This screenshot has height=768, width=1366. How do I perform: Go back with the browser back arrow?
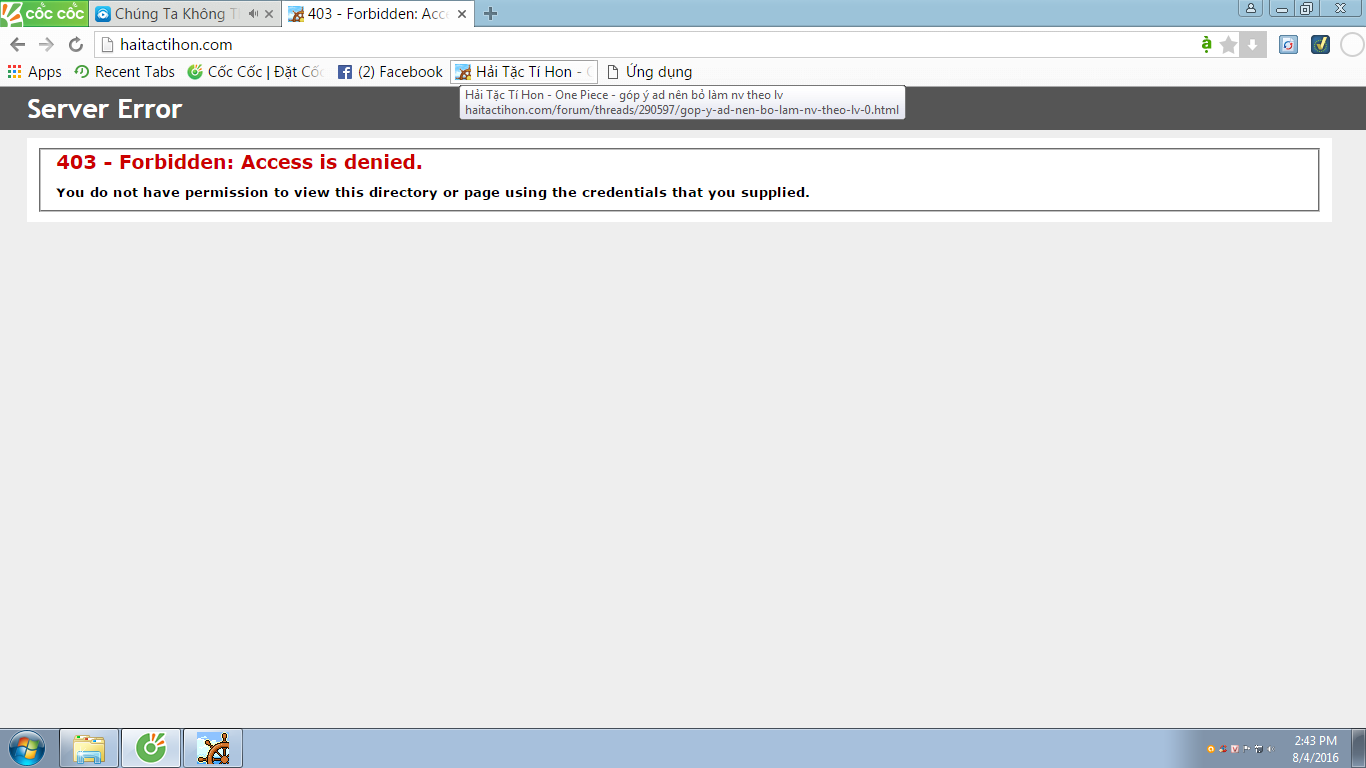click(x=17, y=44)
